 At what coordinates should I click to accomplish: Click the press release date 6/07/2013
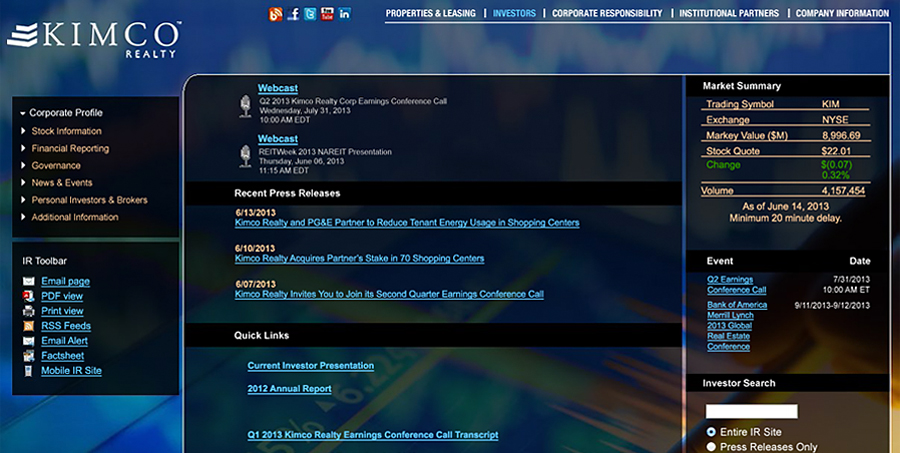pos(255,284)
